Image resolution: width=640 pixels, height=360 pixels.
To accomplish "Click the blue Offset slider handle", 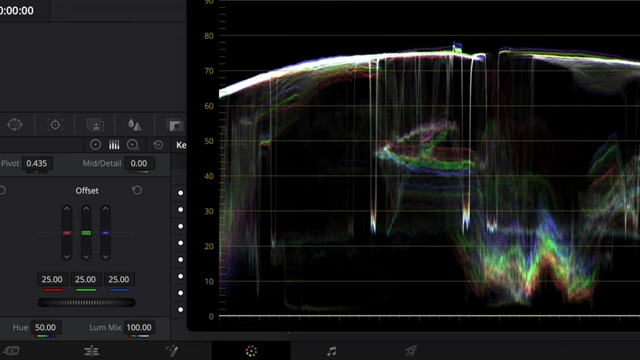I will click(x=105, y=233).
